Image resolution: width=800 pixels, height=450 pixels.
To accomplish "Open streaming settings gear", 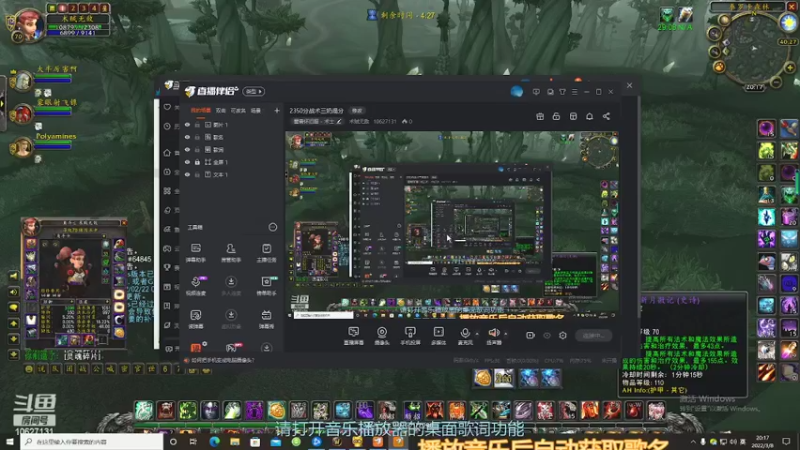I will click(x=563, y=335).
